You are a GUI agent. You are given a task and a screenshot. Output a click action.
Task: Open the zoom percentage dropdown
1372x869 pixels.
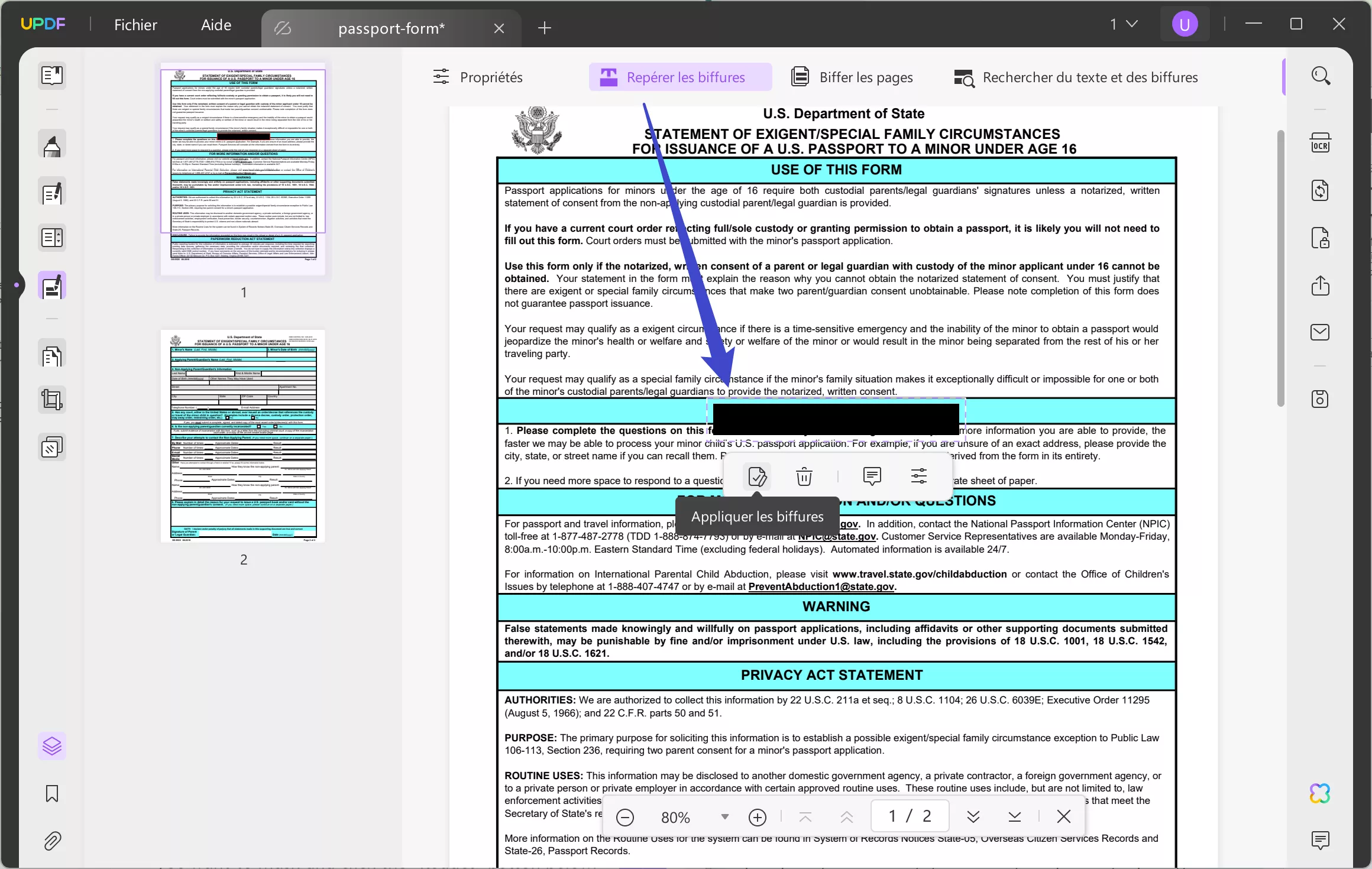[x=724, y=817]
